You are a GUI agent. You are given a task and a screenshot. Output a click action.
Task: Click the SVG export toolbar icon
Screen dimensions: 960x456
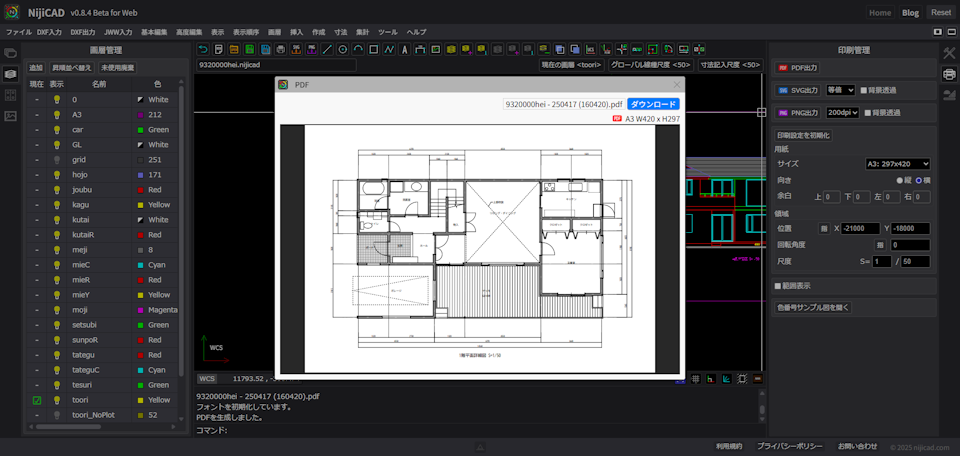(x=296, y=50)
